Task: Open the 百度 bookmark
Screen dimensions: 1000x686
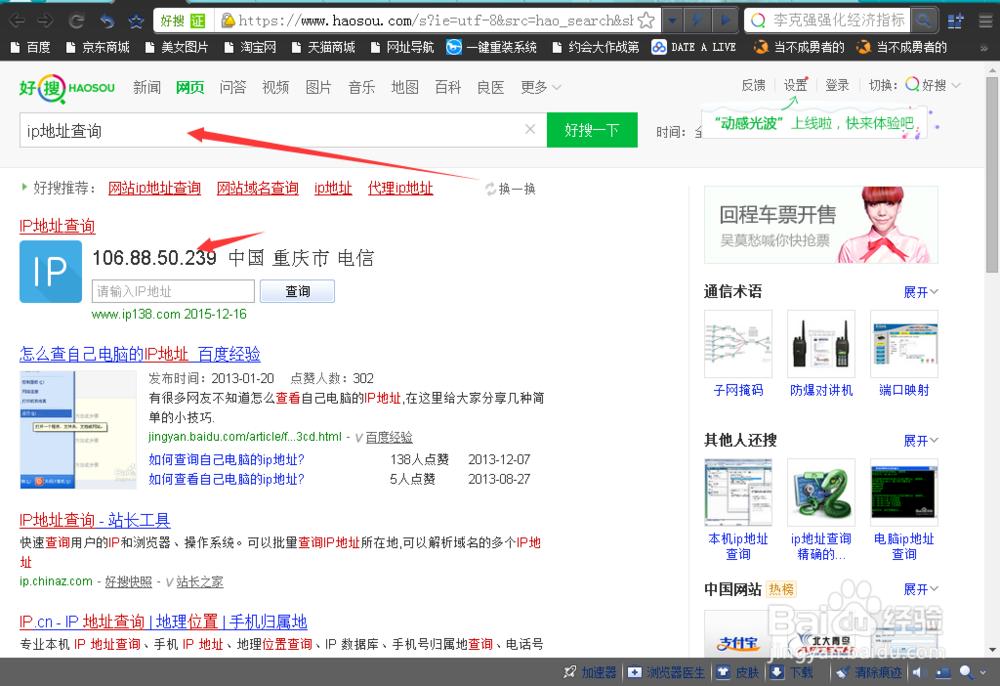Action: [31, 47]
